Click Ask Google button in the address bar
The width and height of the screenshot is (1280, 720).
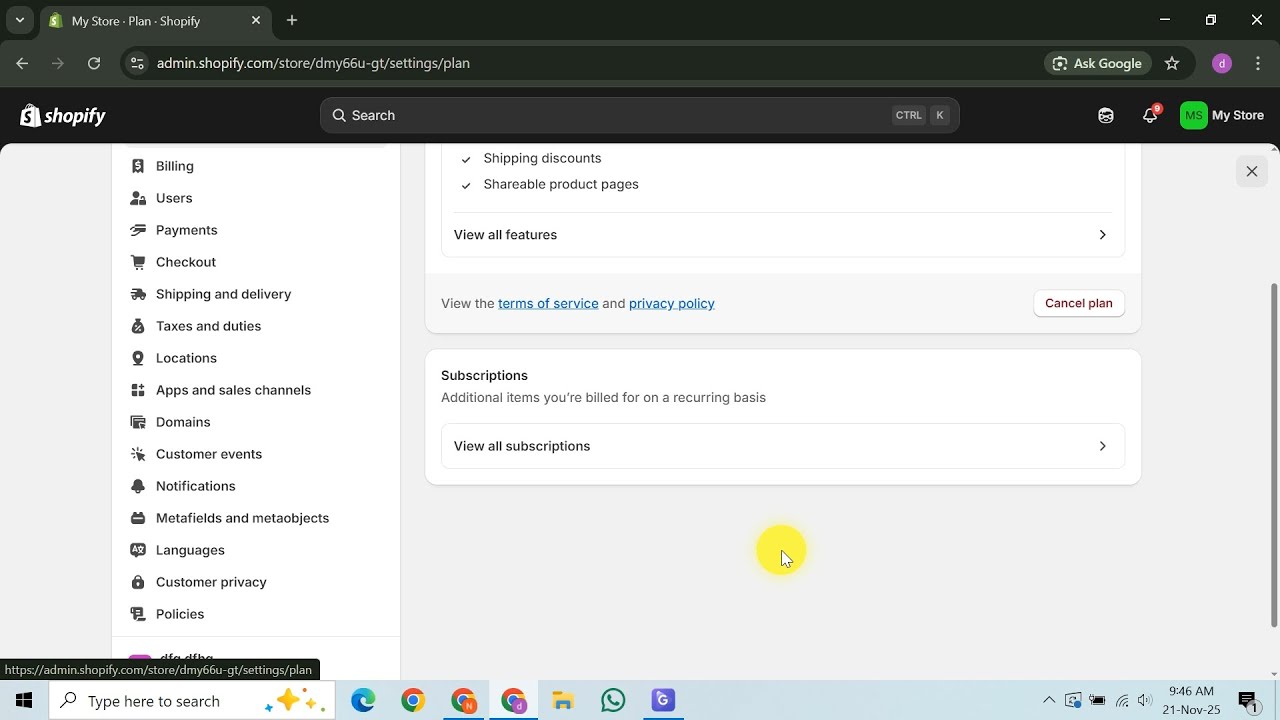coord(1097,63)
